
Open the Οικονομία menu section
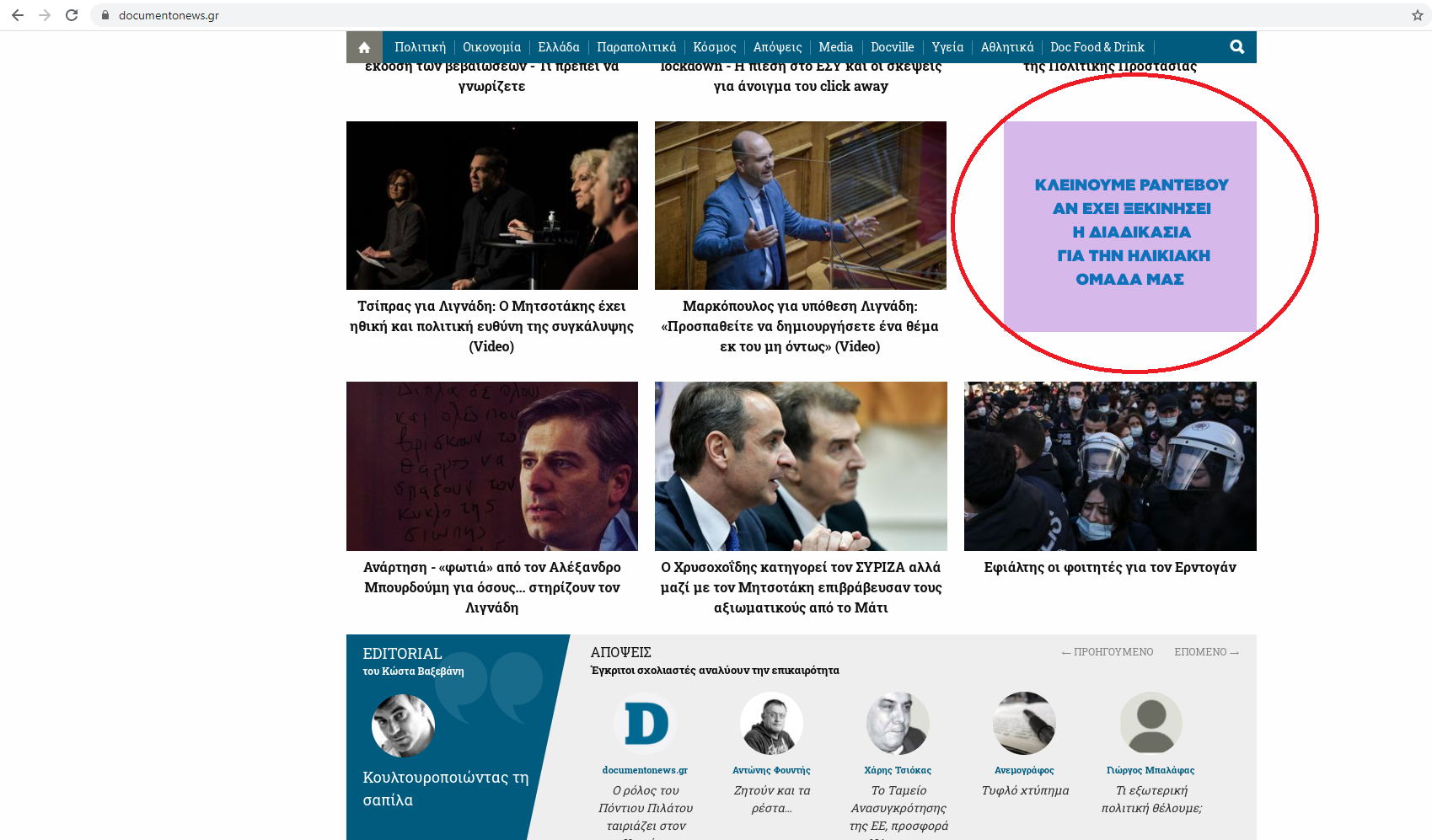[x=491, y=47]
